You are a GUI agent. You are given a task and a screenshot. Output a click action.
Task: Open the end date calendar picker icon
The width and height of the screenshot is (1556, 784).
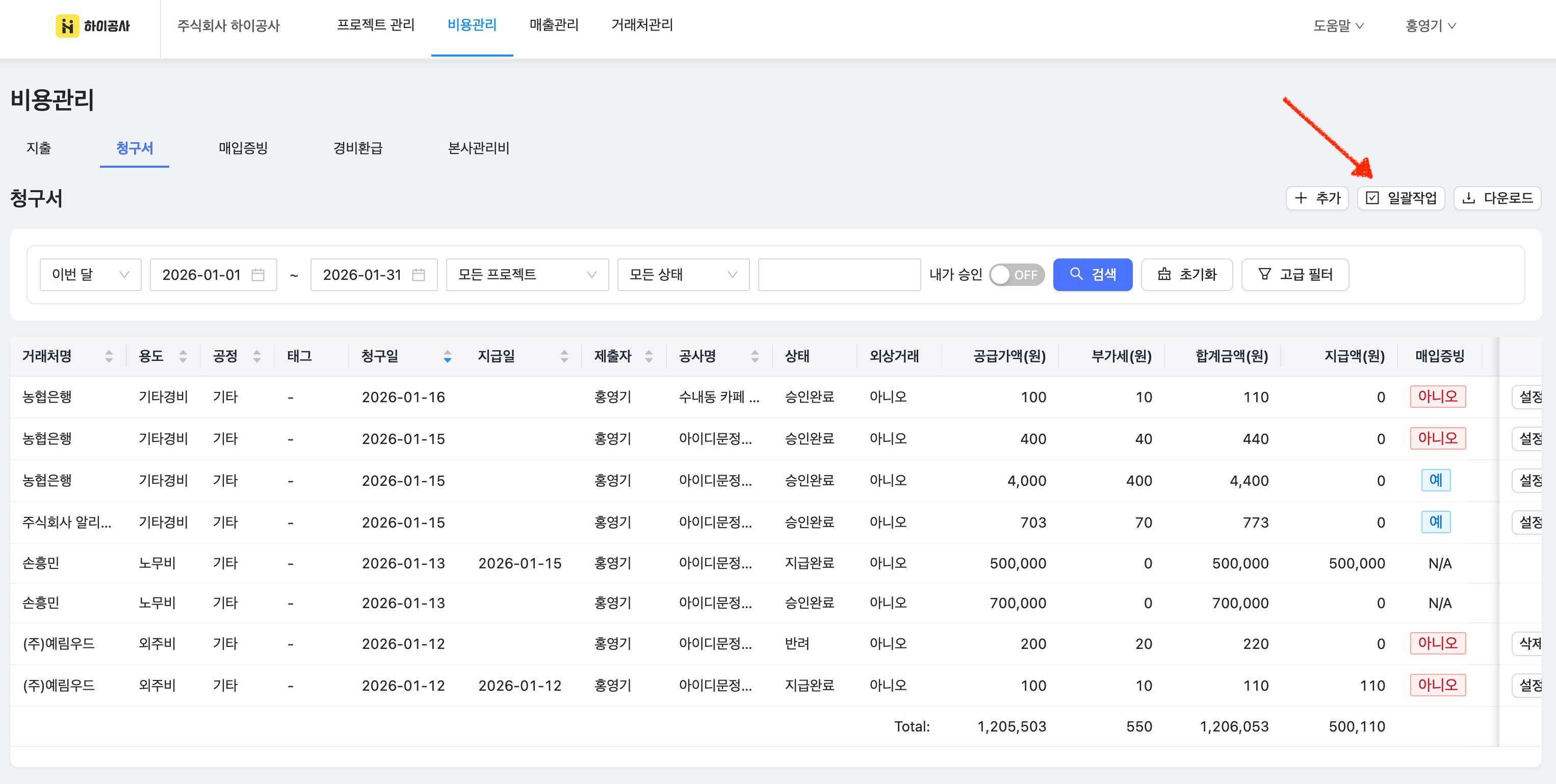pyautogui.click(x=418, y=275)
